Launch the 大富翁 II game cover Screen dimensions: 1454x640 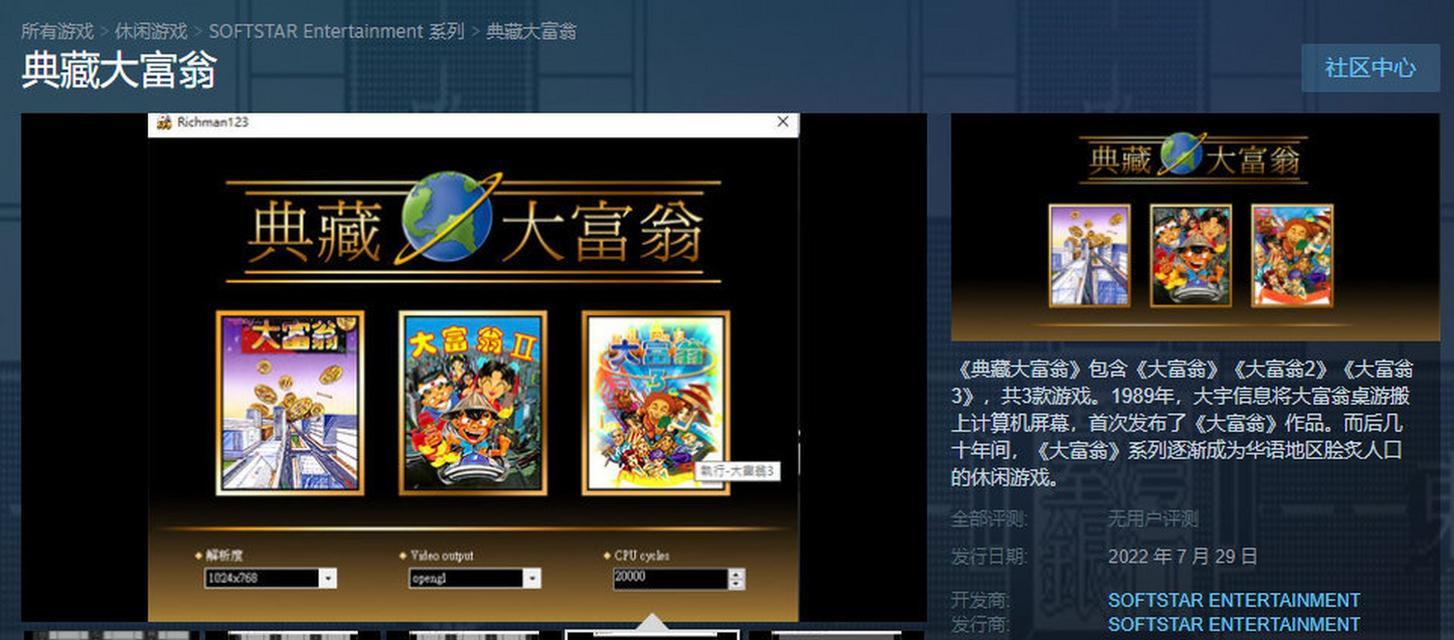tap(473, 403)
